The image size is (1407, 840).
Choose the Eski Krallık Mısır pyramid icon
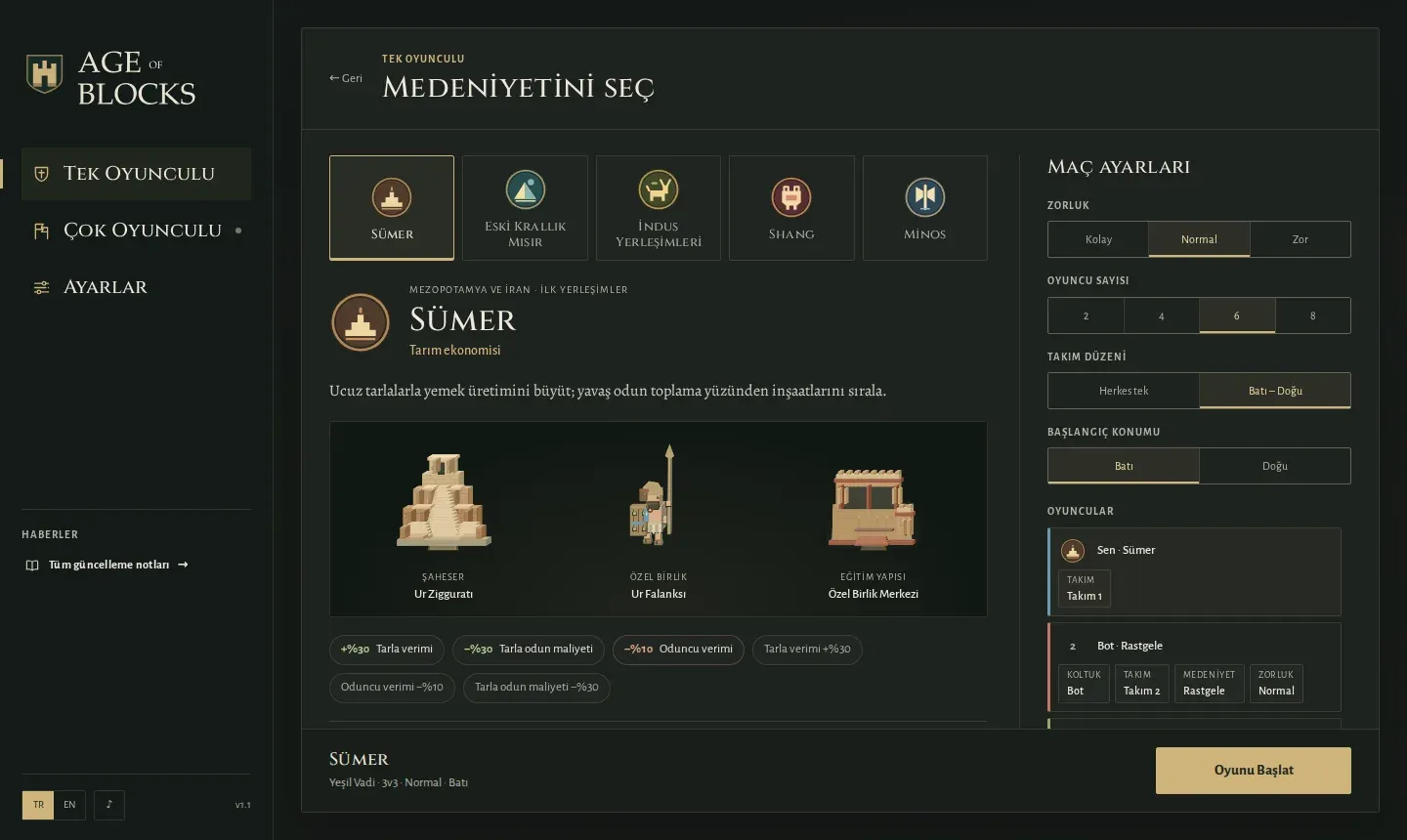(x=525, y=190)
